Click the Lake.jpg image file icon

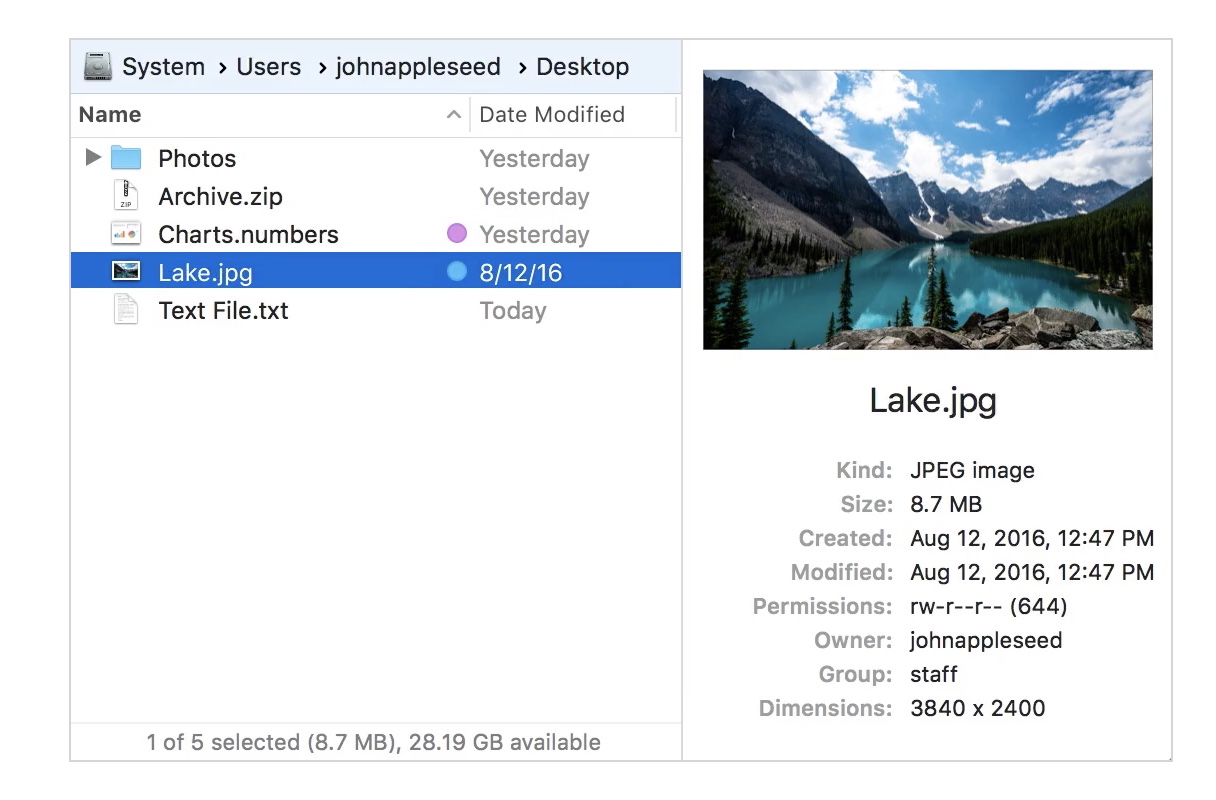126,272
